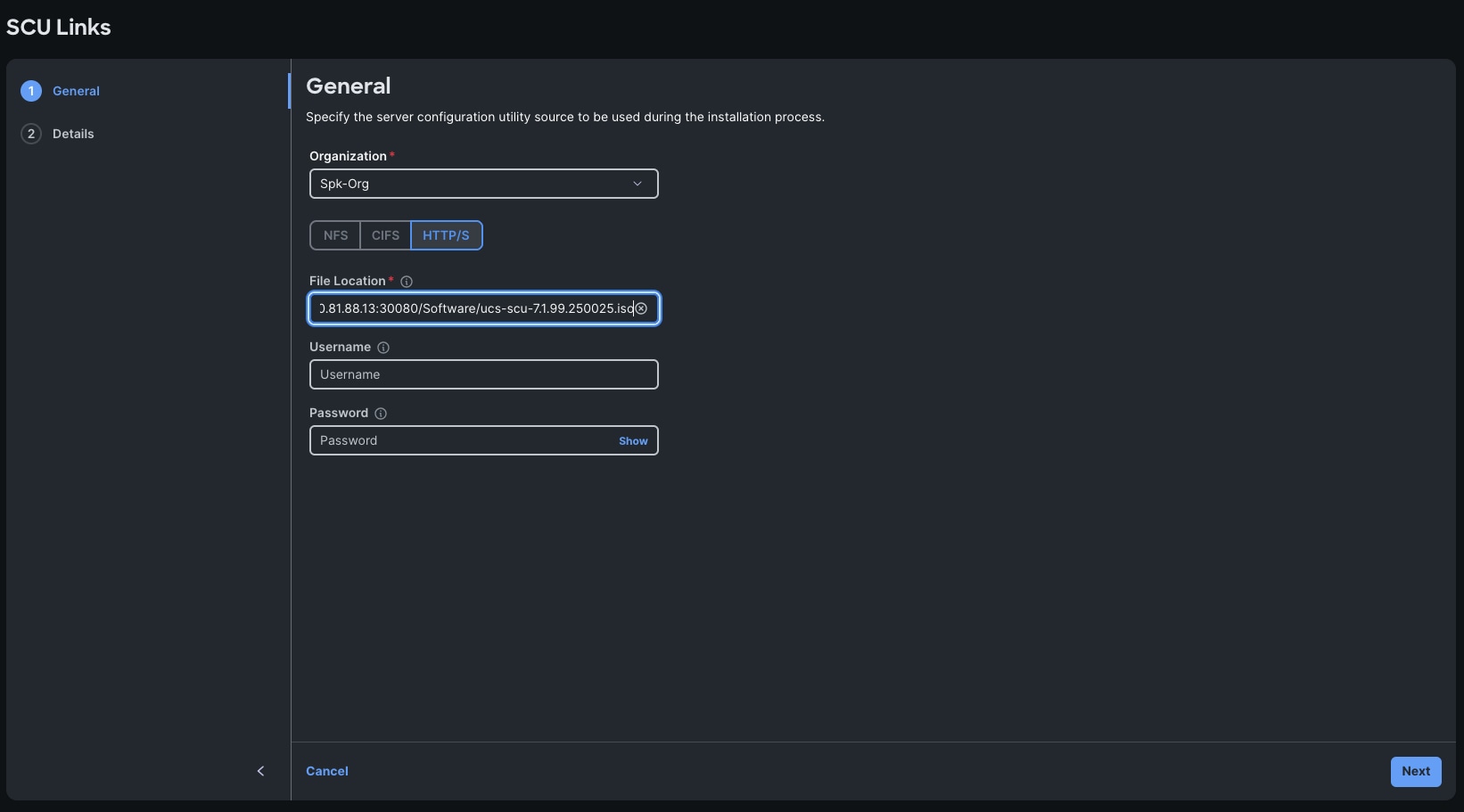Show the password text
This screenshot has height=812, width=1464.
(632, 440)
